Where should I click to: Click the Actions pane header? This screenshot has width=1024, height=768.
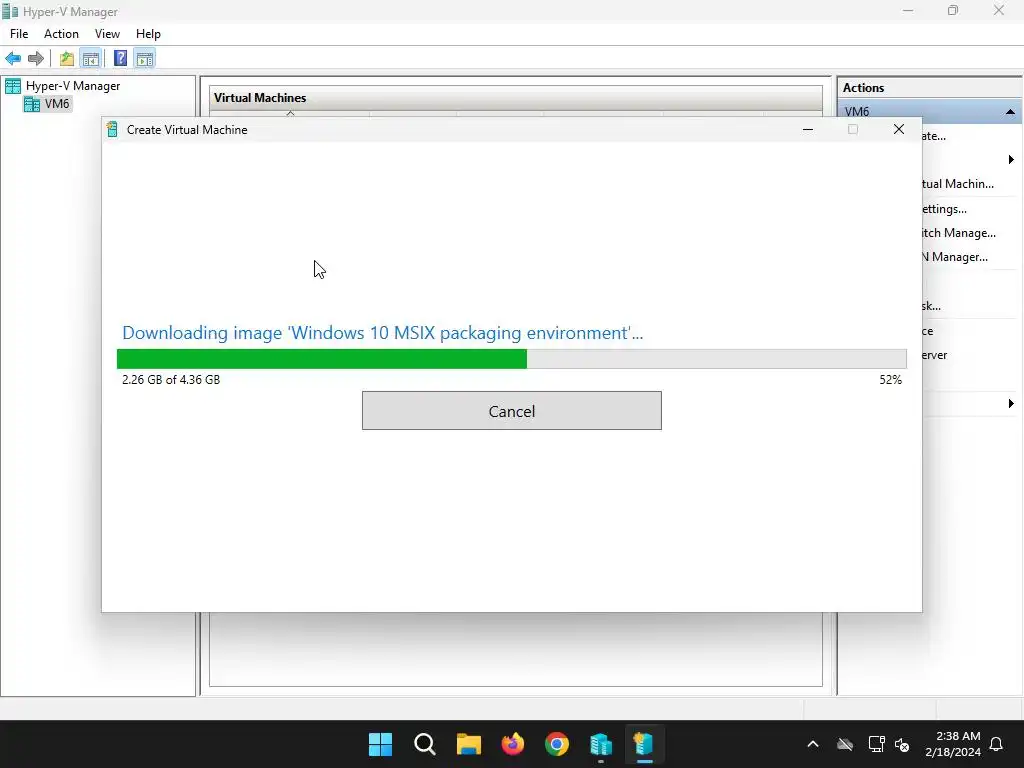863,88
